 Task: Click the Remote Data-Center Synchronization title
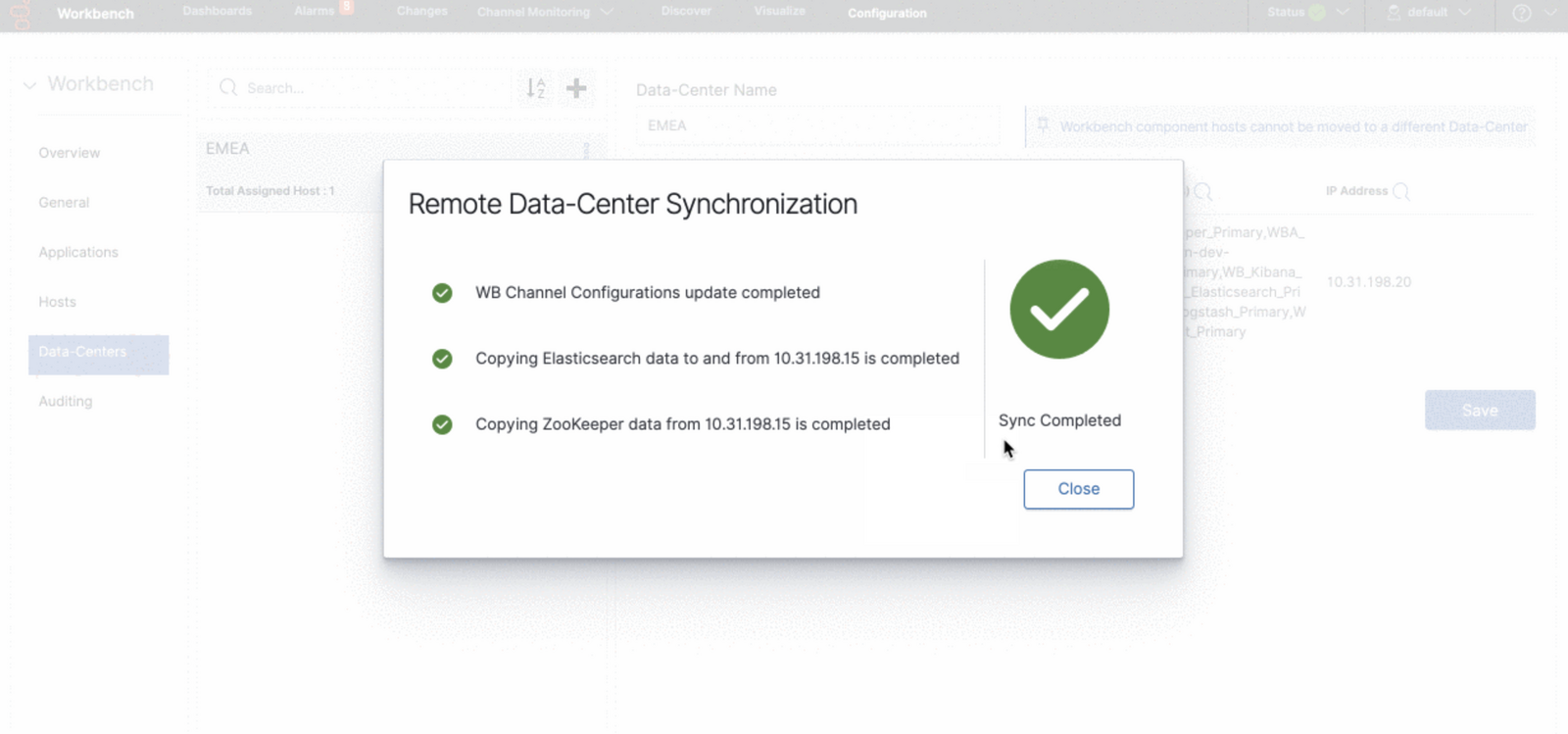(633, 204)
